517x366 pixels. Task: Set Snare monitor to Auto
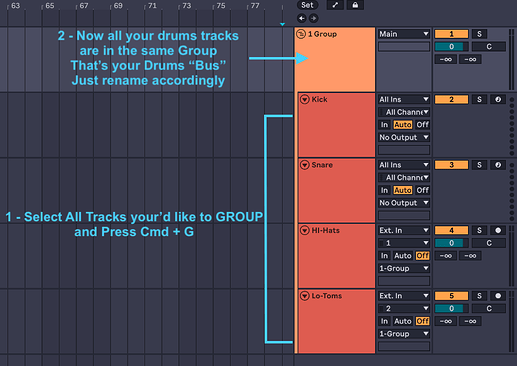tap(403, 190)
